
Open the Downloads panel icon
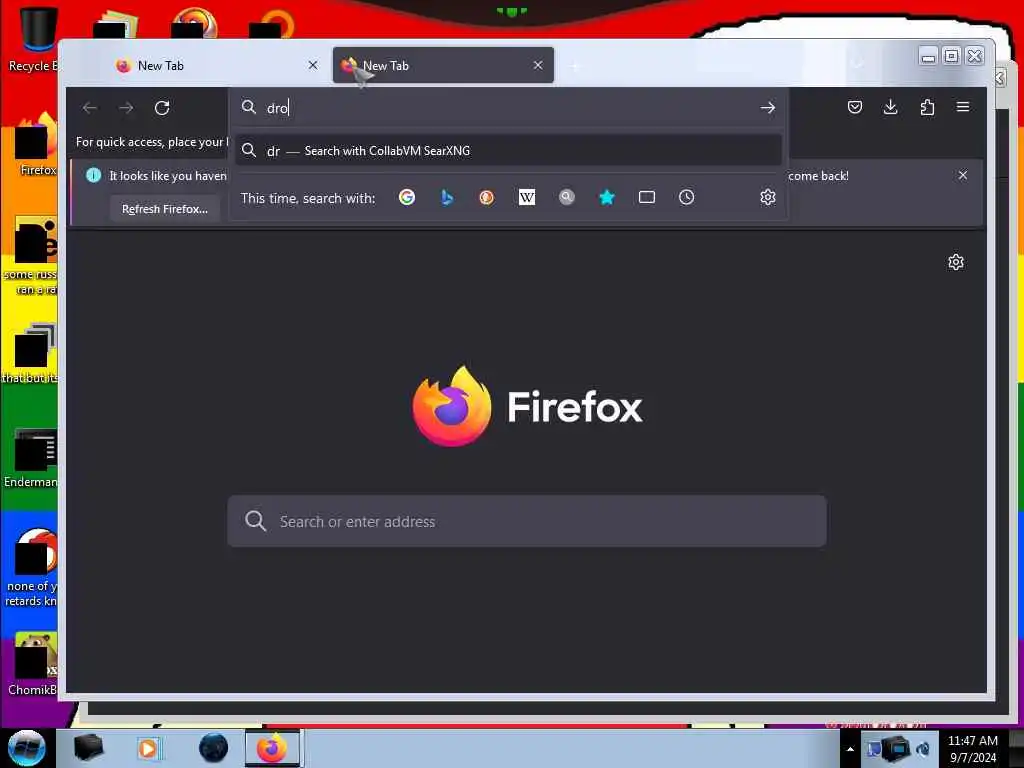(x=890, y=107)
